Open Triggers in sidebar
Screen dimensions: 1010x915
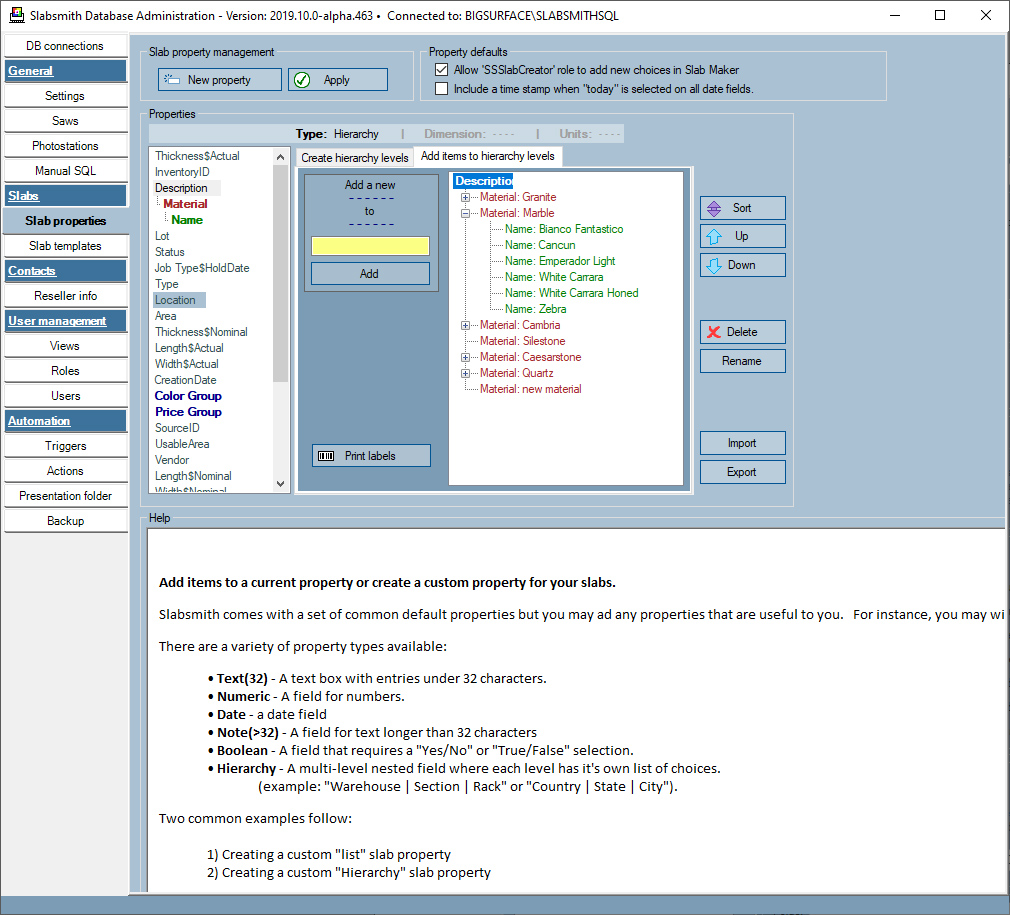(x=65, y=446)
